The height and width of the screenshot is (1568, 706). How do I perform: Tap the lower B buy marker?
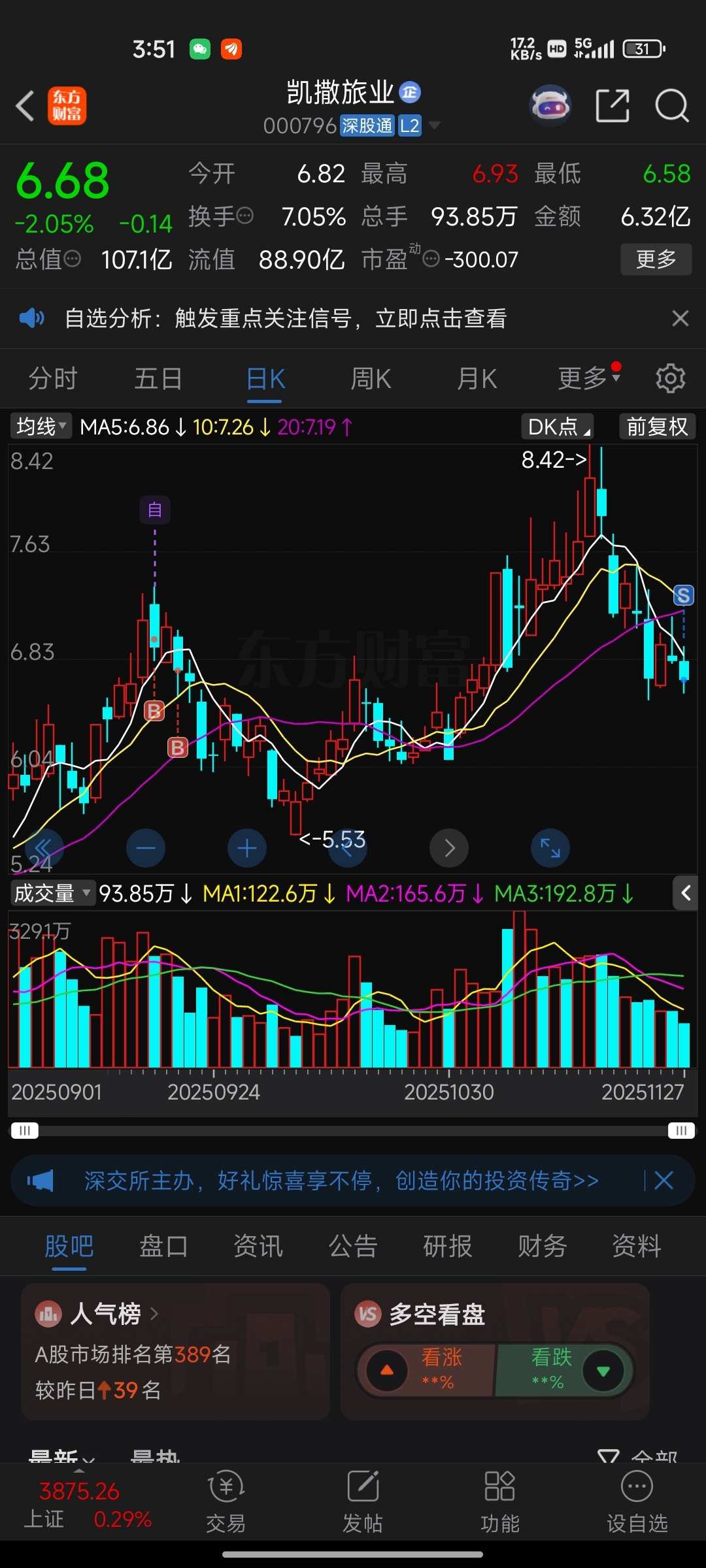coord(178,747)
